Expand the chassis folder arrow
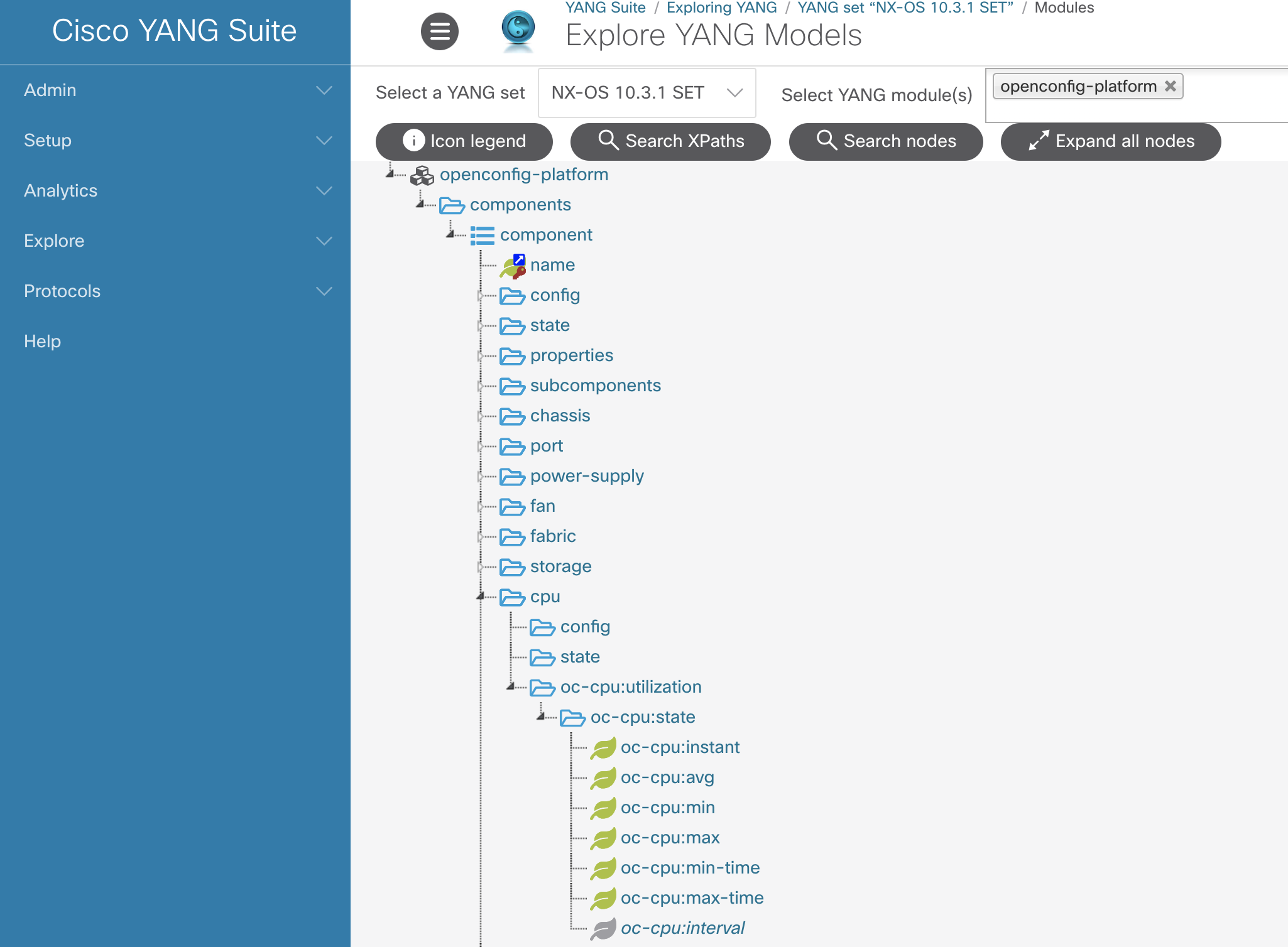The height and width of the screenshot is (947, 1288). click(x=480, y=416)
